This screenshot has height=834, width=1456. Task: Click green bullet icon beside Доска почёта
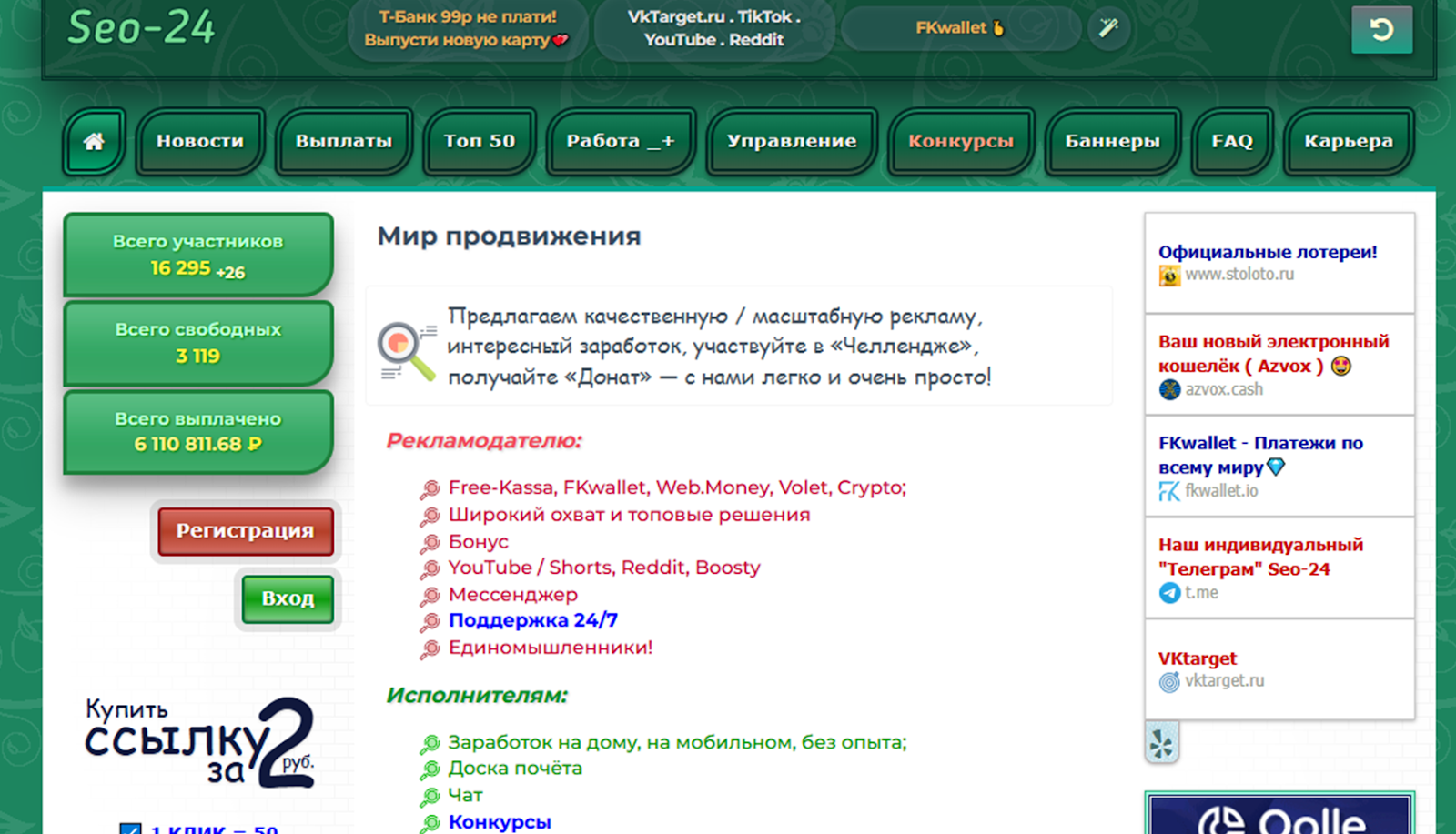point(430,769)
